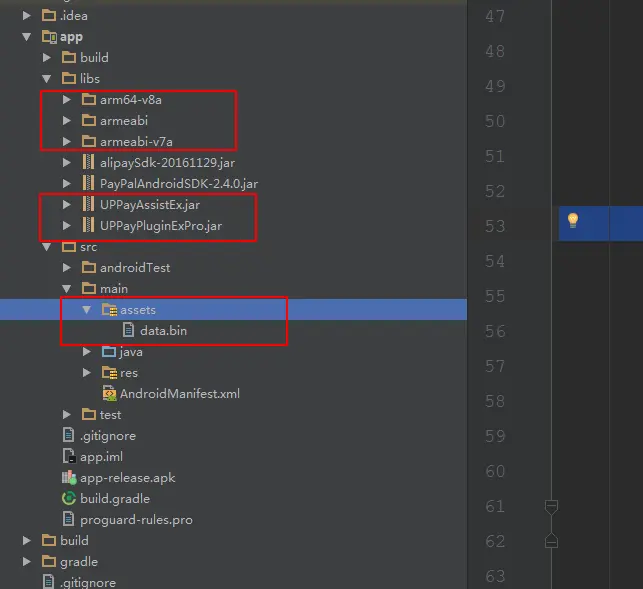Click the app .gitignore file icon
This screenshot has height=589, width=643.
[x=68, y=435]
